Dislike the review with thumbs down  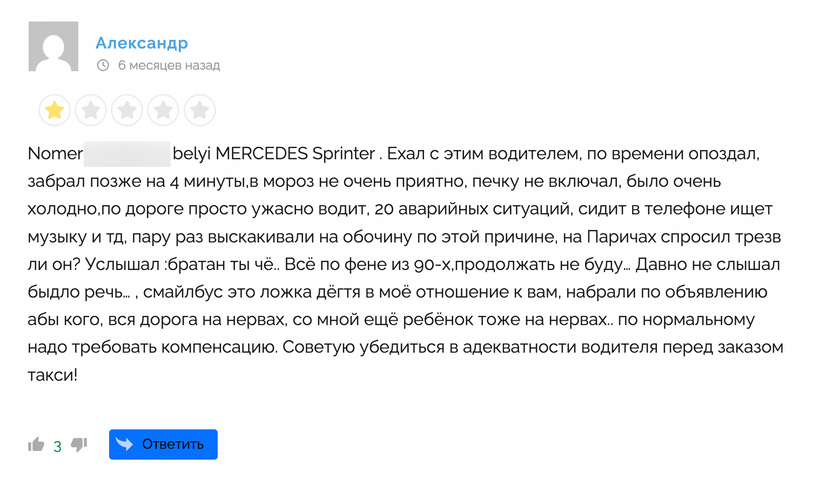click(80, 444)
